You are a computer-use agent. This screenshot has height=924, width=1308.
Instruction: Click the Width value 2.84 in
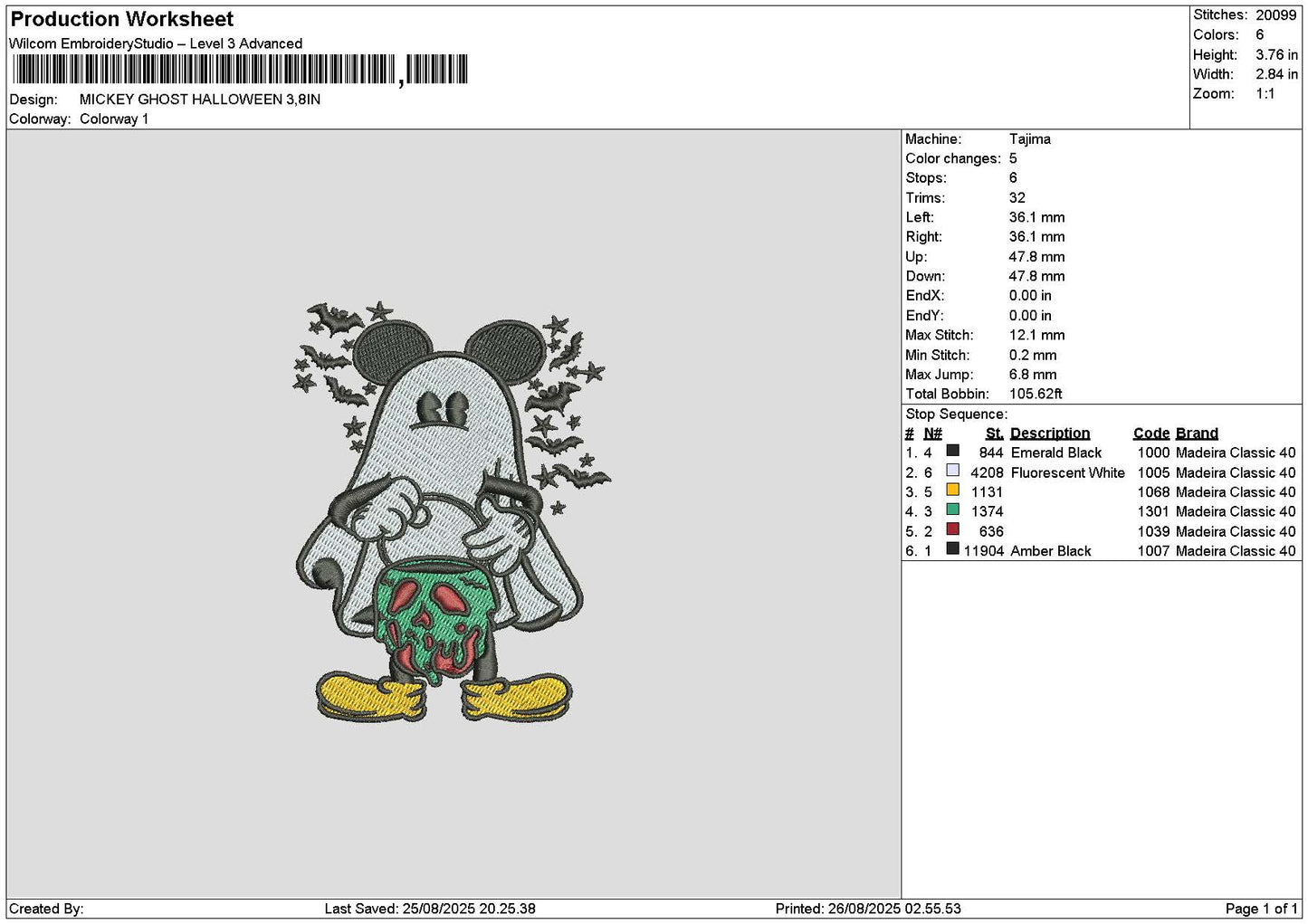pyautogui.click(x=1276, y=74)
